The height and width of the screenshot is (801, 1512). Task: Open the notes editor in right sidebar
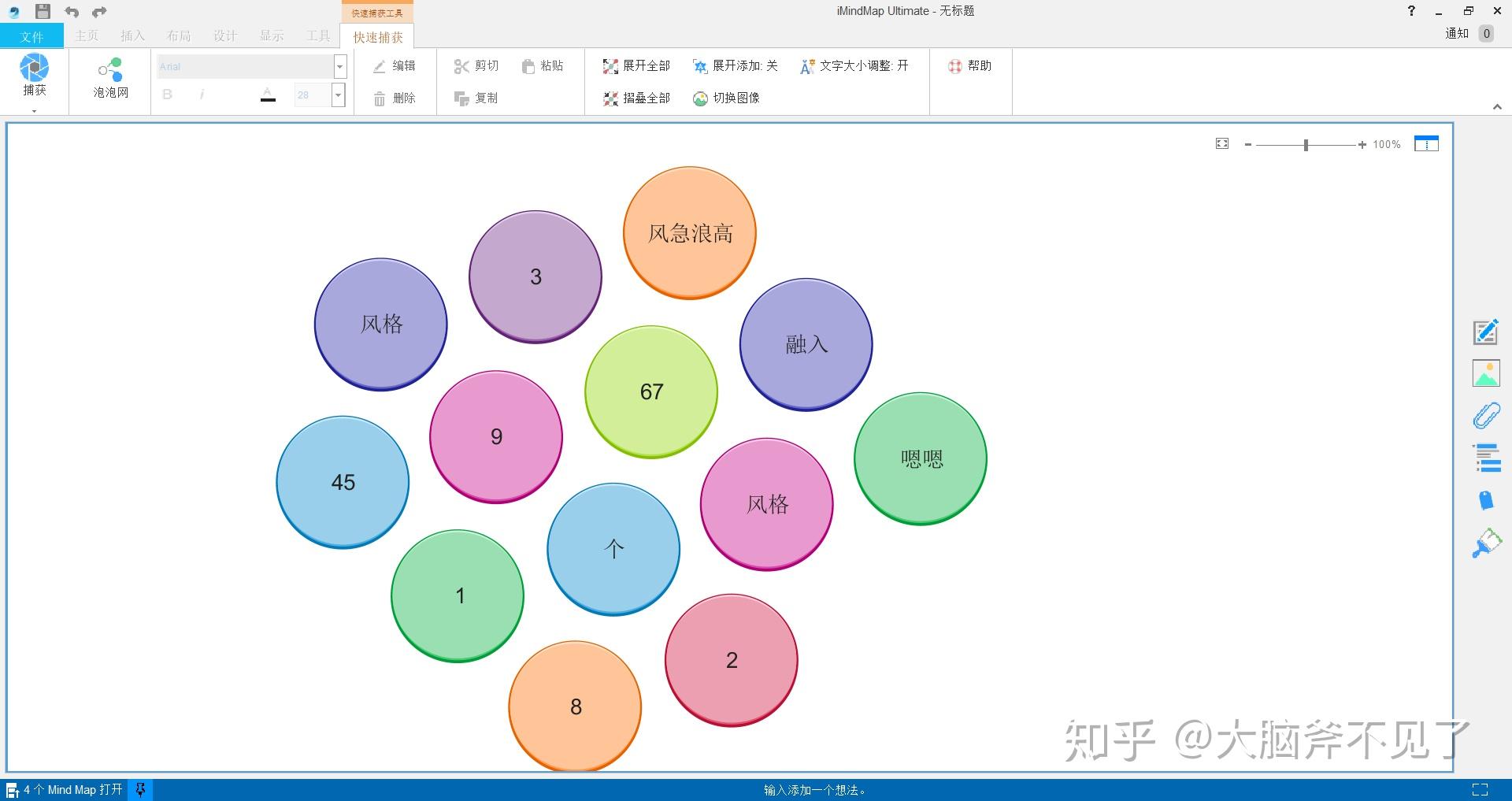1487,332
